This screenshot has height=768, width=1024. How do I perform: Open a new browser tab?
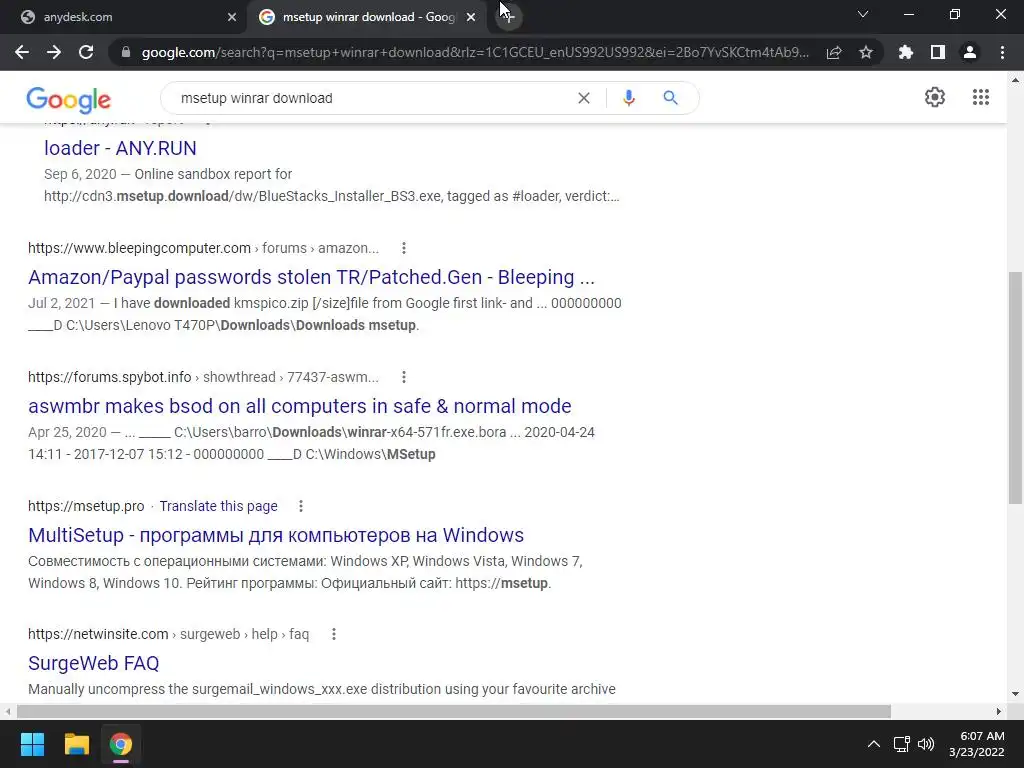click(x=509, y=17)
